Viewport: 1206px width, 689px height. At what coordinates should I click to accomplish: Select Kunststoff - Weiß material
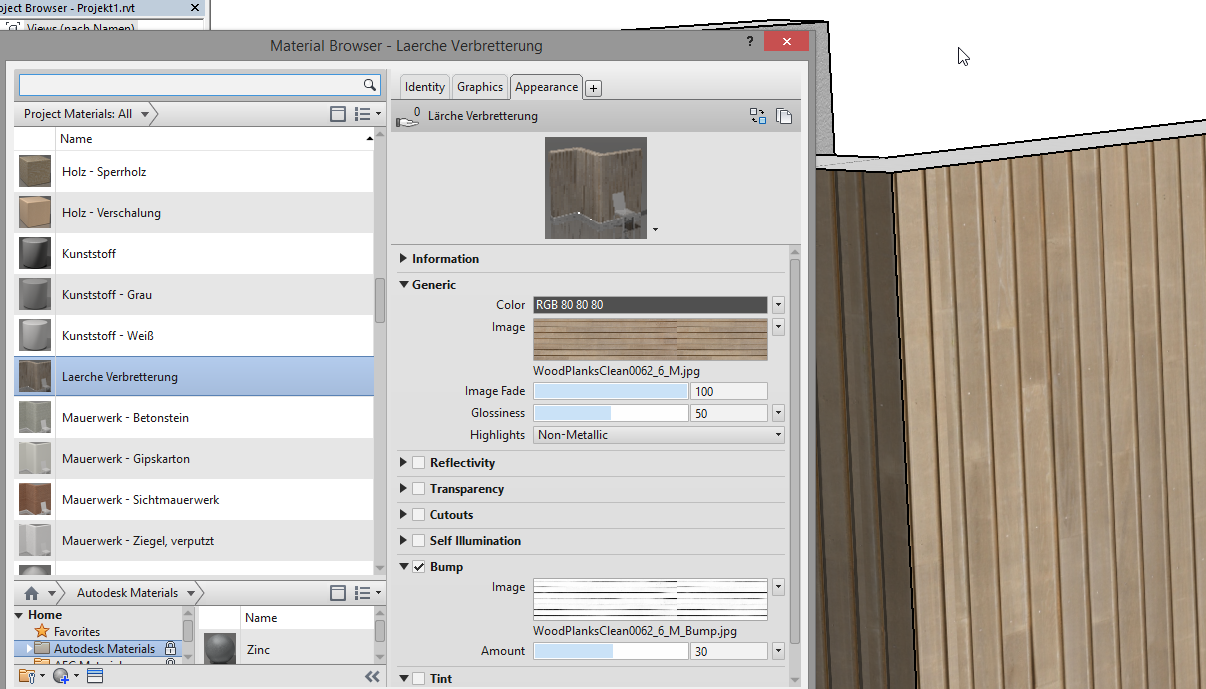(194, 336)
